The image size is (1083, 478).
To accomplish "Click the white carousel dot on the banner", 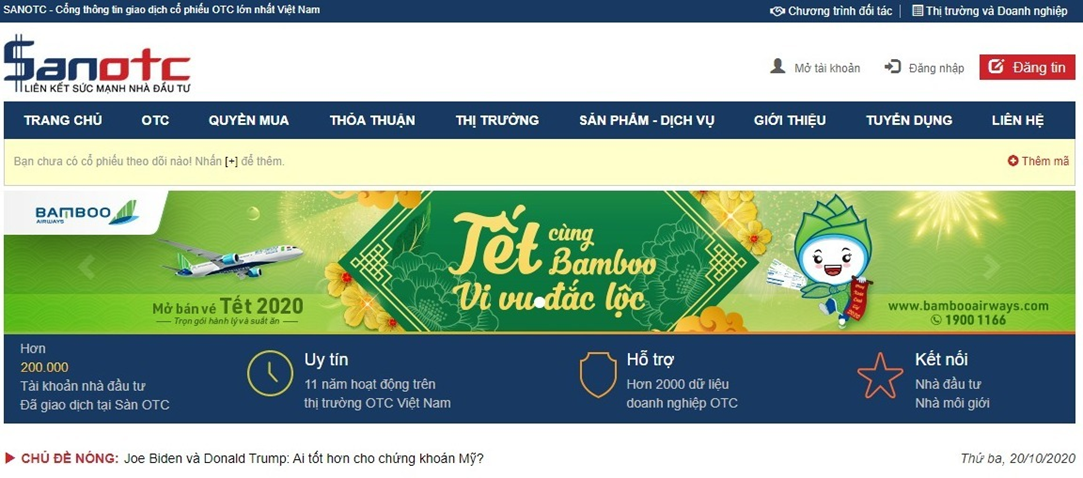I will [x=539, y=301].
